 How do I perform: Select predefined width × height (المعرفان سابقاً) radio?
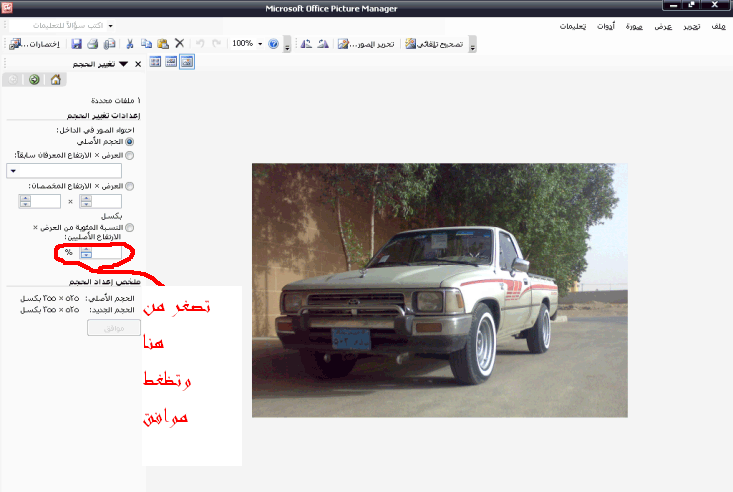129,155
